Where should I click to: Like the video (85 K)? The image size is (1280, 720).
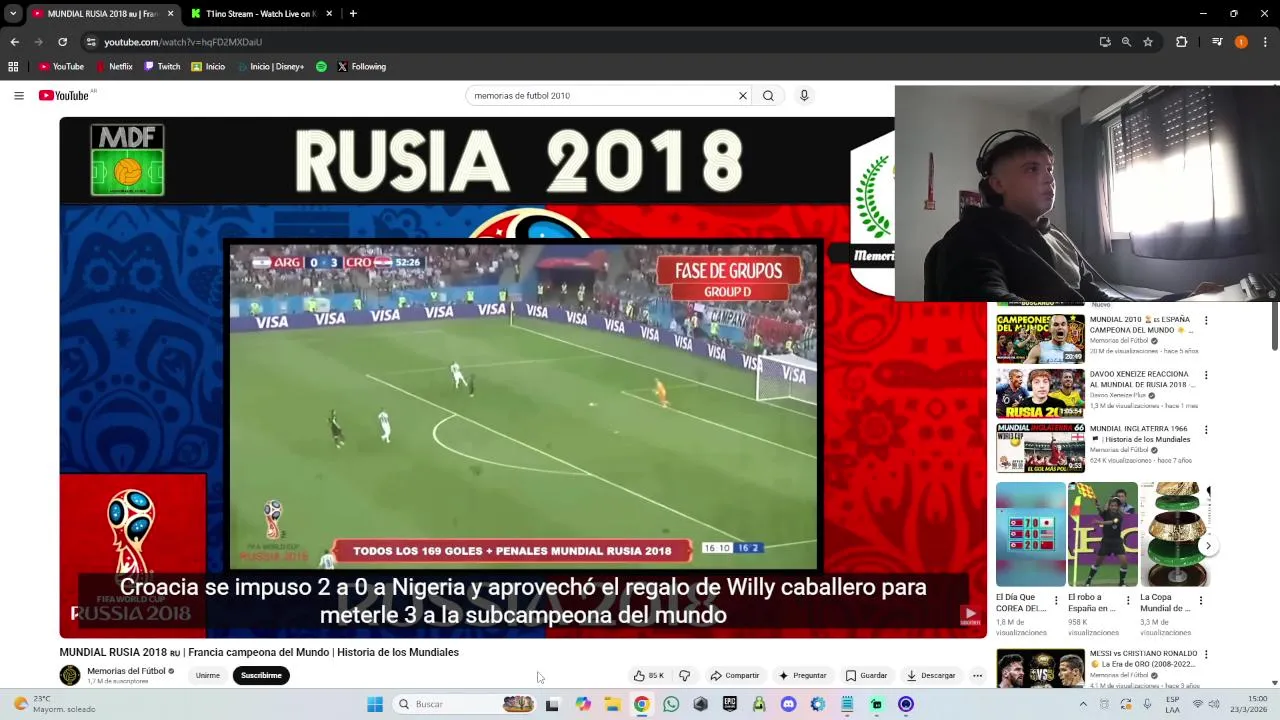[649, 676]
